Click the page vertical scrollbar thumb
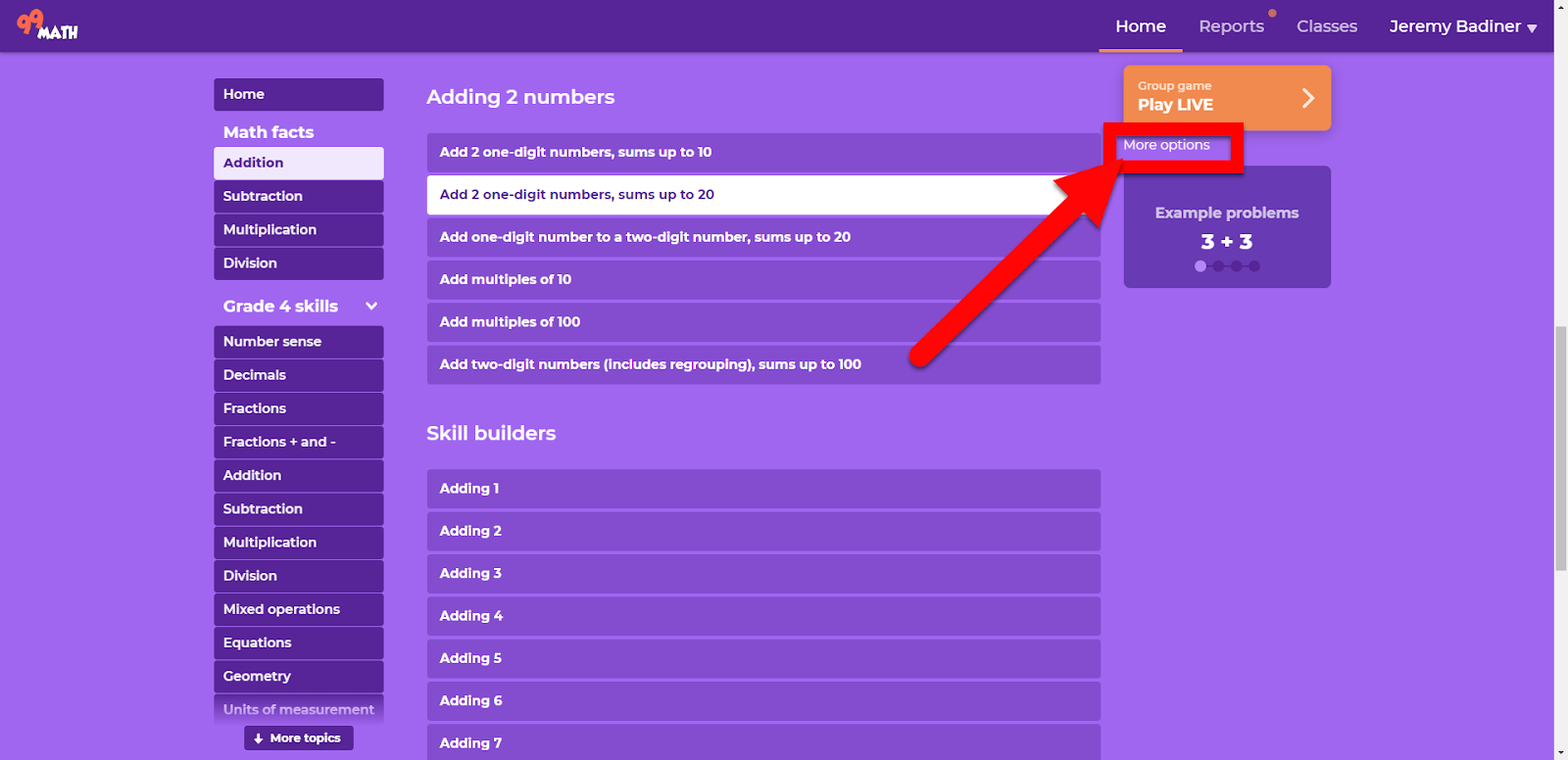 [1560, 449]
